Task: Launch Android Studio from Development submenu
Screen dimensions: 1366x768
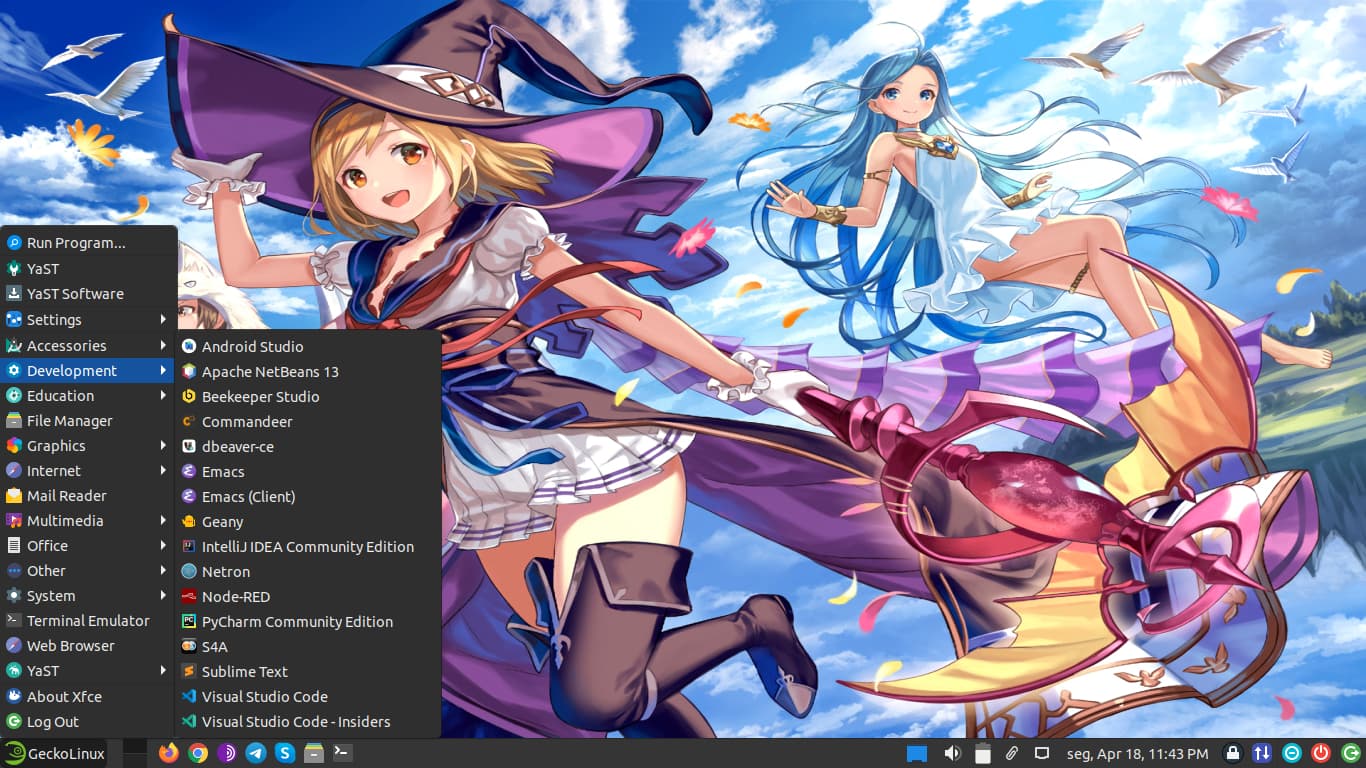Action: (308, 346)
